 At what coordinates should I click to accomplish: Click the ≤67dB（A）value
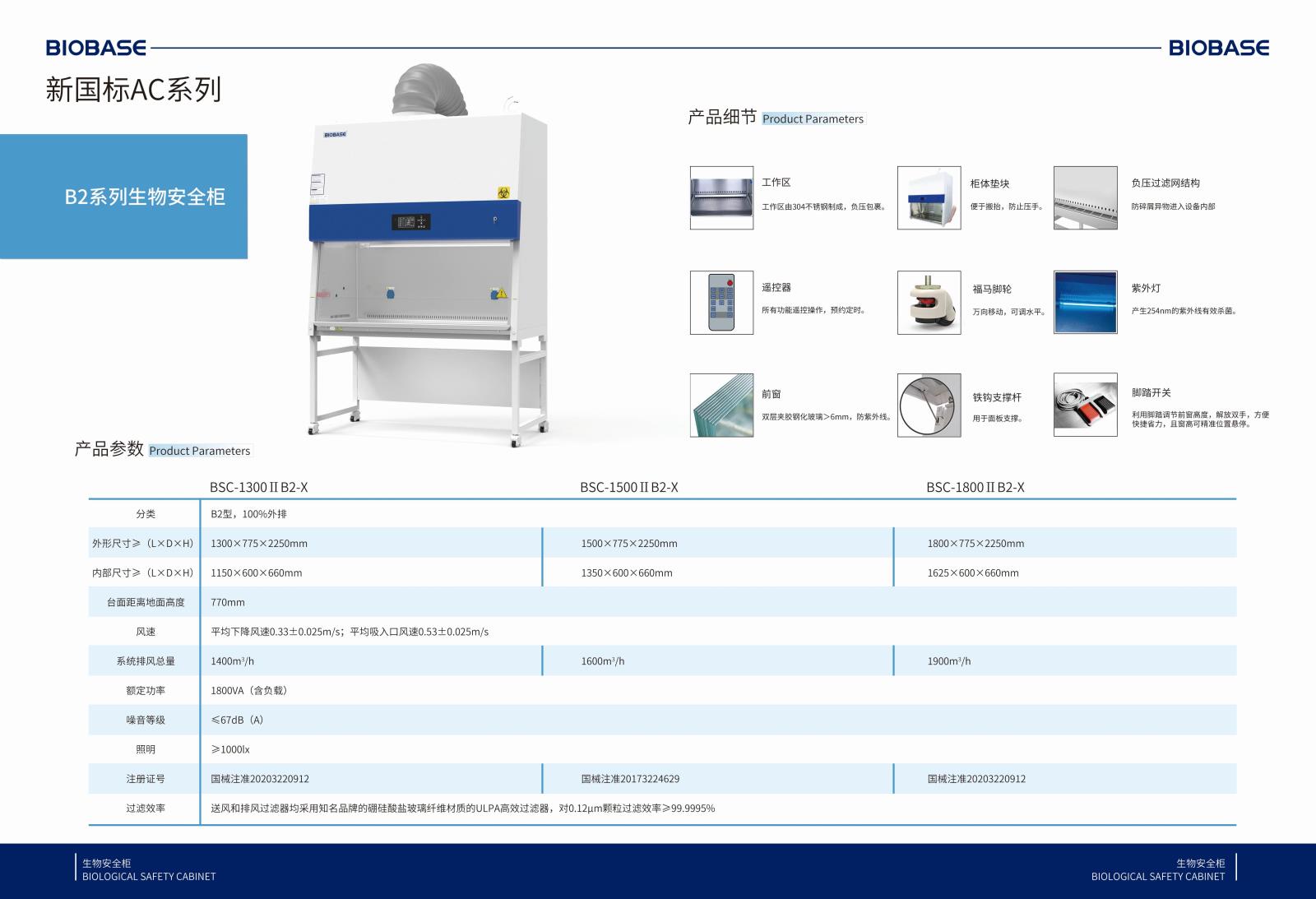pos(237,720)
